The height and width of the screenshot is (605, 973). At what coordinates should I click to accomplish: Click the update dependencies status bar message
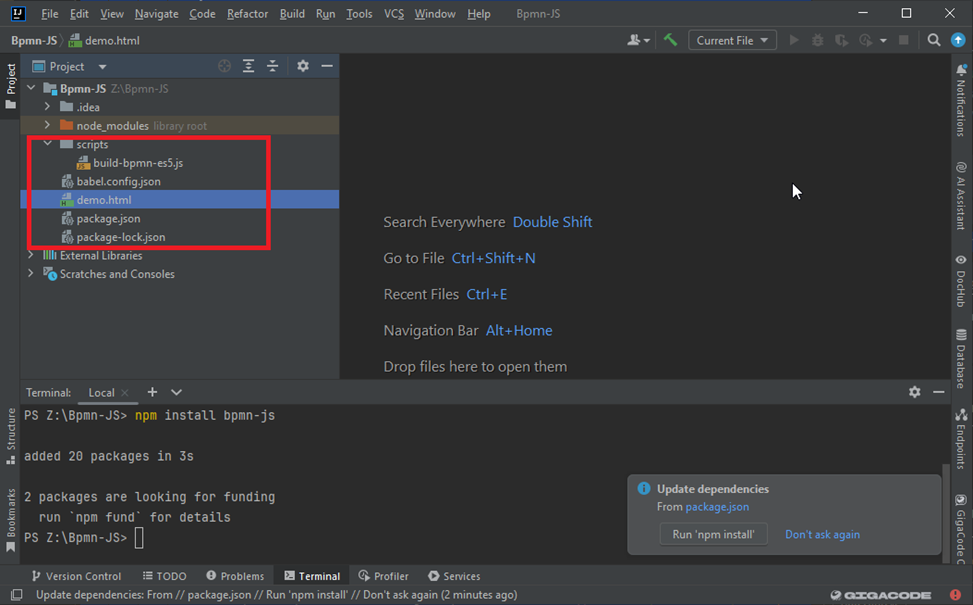(276, 595)
